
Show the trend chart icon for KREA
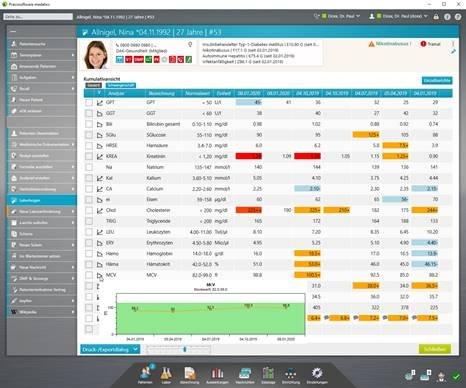point(100,156)
